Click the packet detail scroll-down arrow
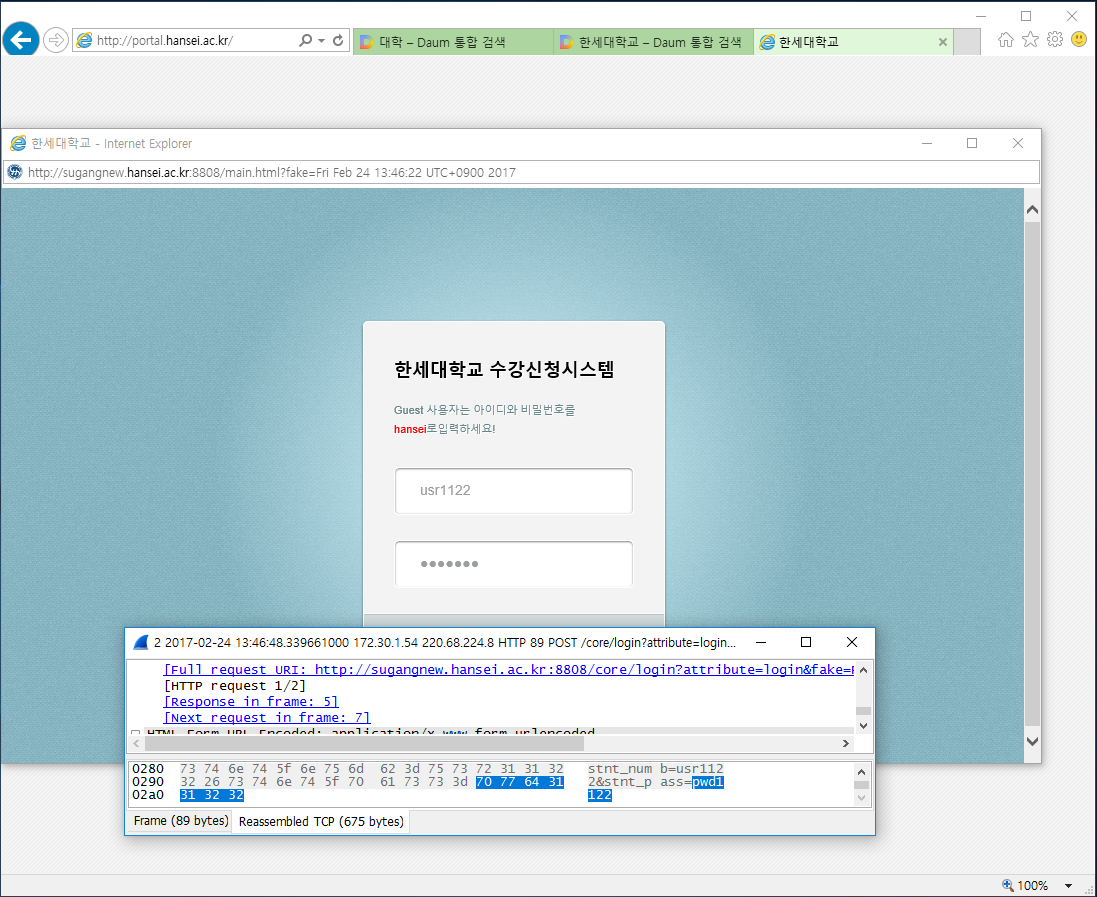 pyautogui.click(x=863, y=726)
